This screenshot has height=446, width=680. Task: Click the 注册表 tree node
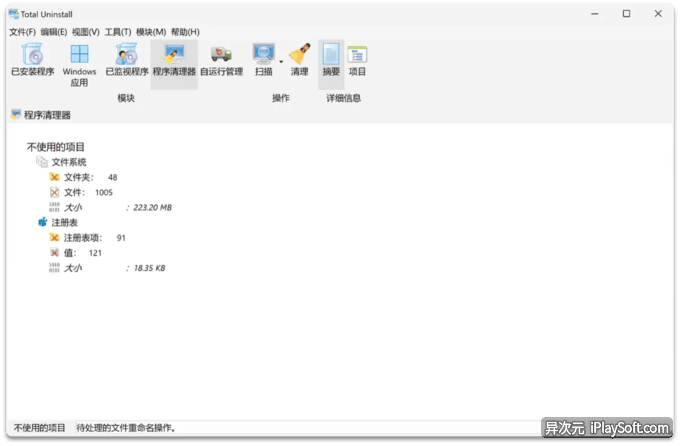65,223
